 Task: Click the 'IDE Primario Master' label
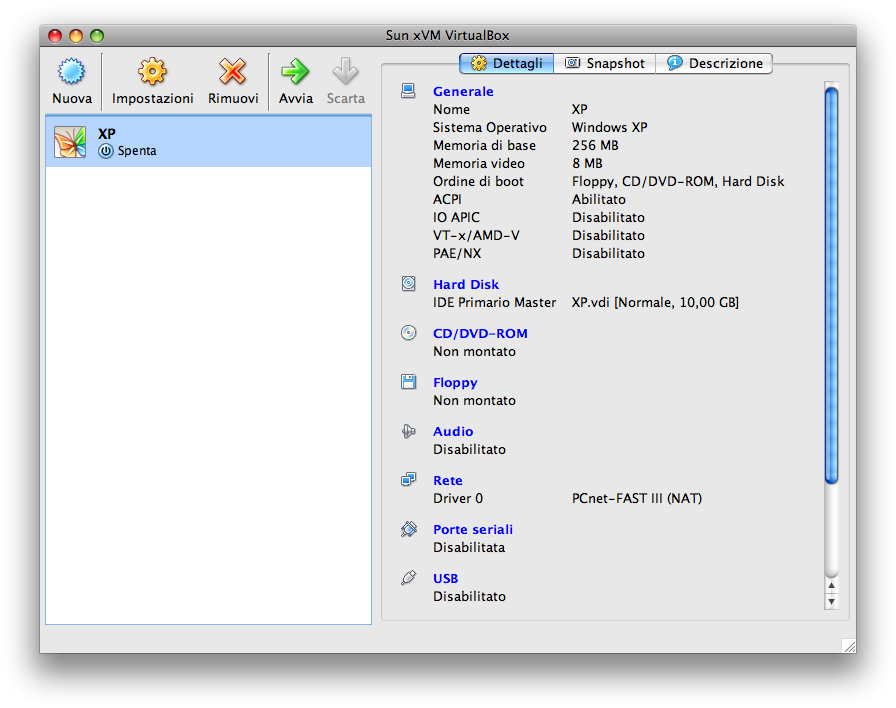click(494, 303)
